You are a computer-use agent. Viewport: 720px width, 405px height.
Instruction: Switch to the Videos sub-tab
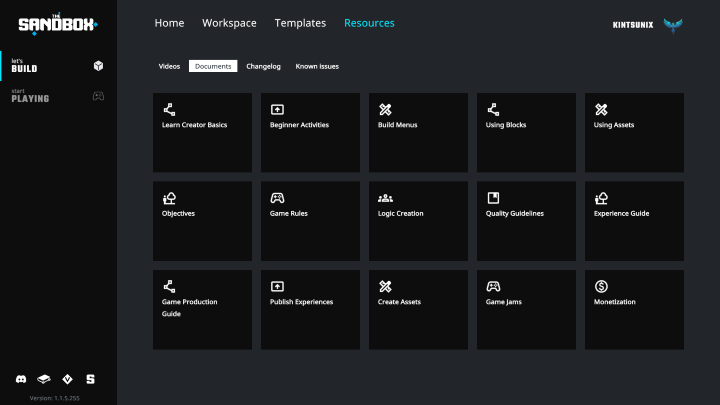pyautogui.click(x=169, y=66)
